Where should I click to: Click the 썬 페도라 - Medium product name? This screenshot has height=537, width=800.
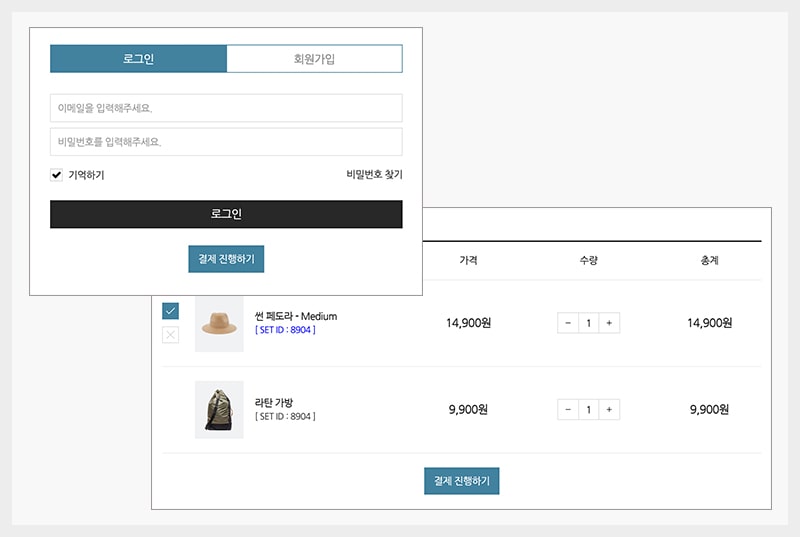click(x=296, y=316)
